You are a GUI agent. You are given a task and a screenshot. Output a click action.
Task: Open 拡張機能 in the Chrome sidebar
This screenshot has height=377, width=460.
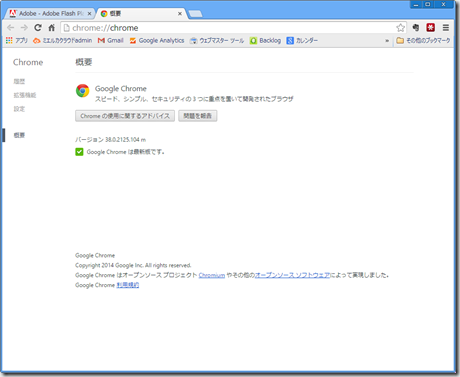pos(25,95)
